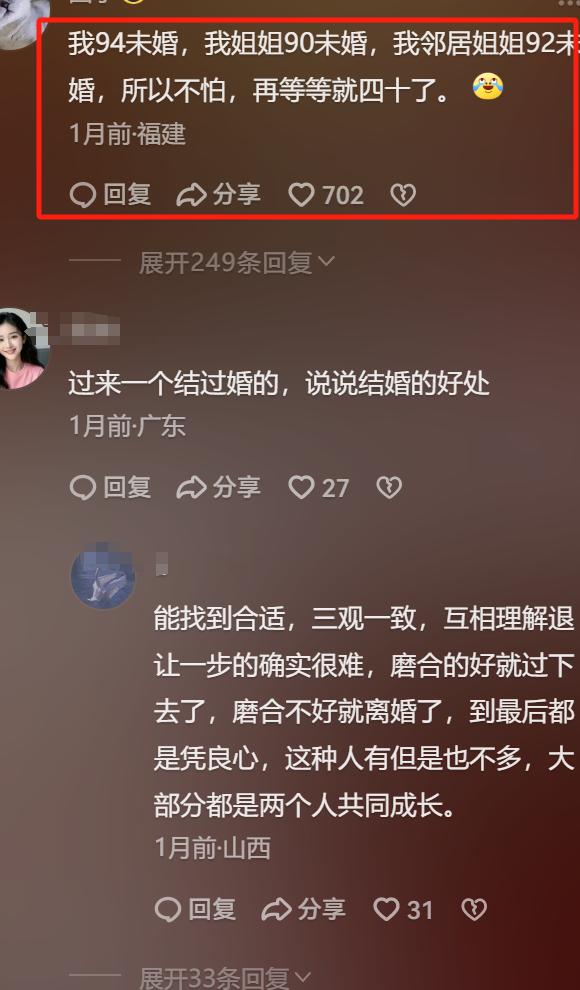The image size is (580, 990).
Task: Dislike the Guangdong comment via broken heart
Action: 389,487
